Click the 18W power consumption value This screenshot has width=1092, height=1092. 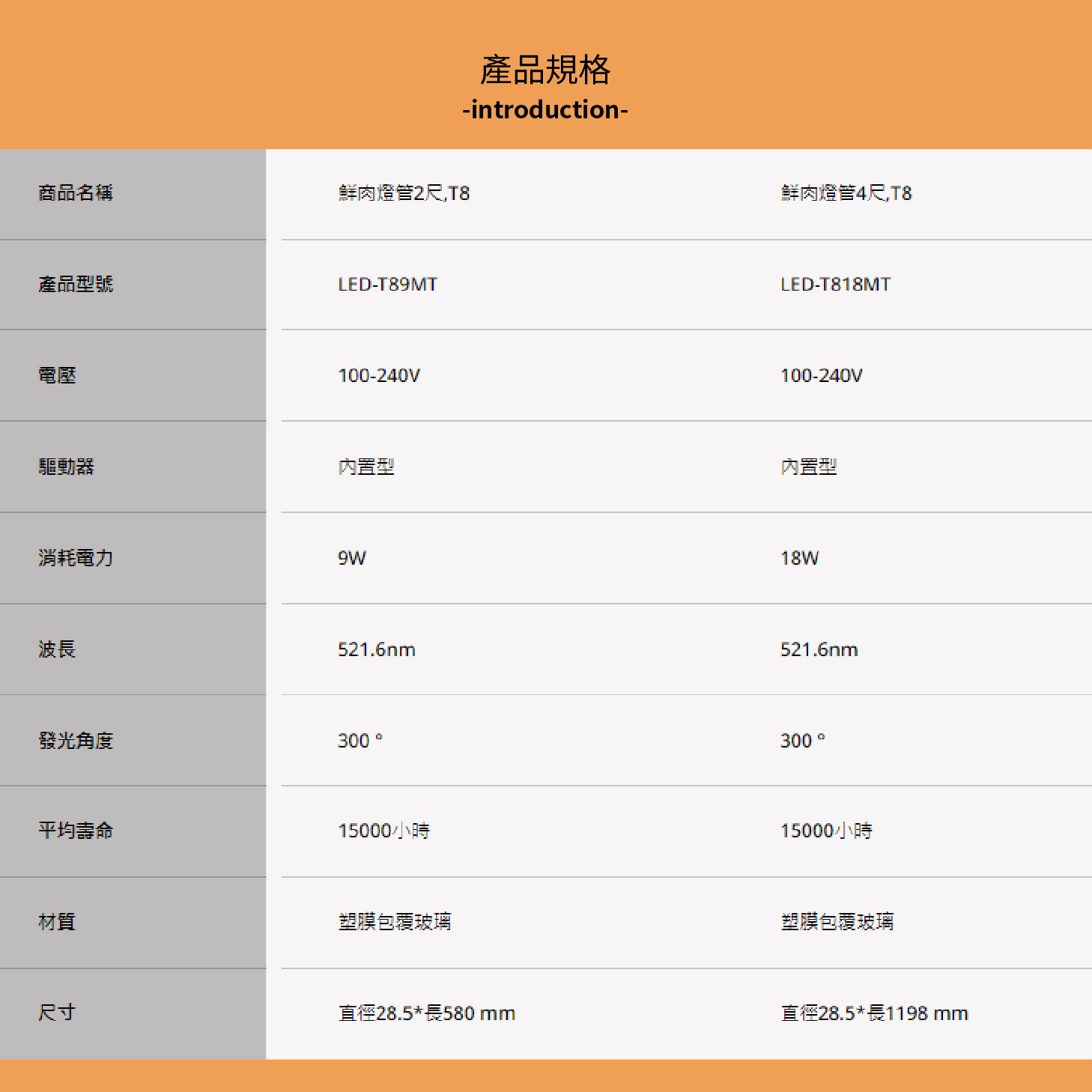click(800, 558)
